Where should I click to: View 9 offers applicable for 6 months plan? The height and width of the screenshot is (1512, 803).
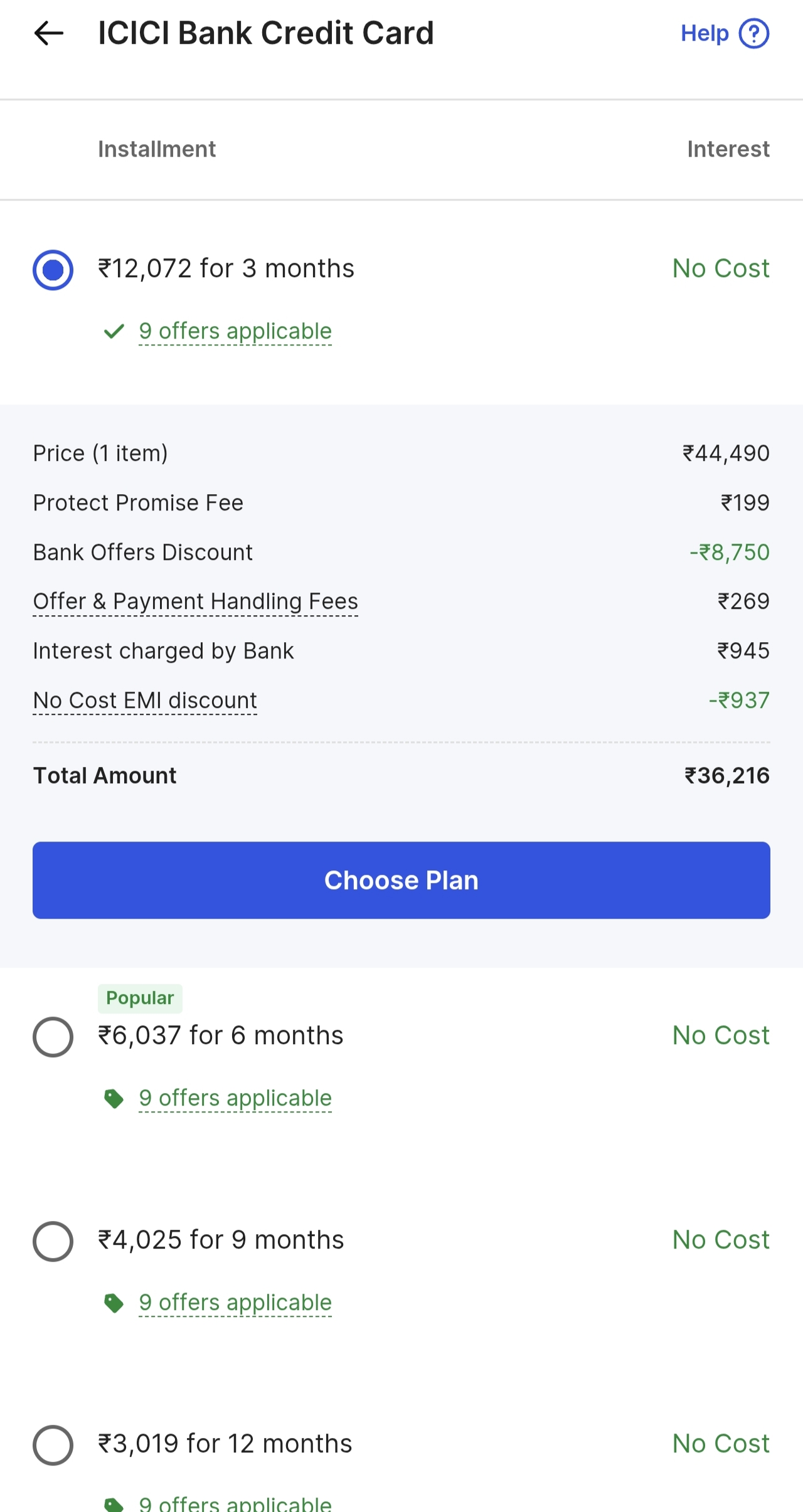235,1098
